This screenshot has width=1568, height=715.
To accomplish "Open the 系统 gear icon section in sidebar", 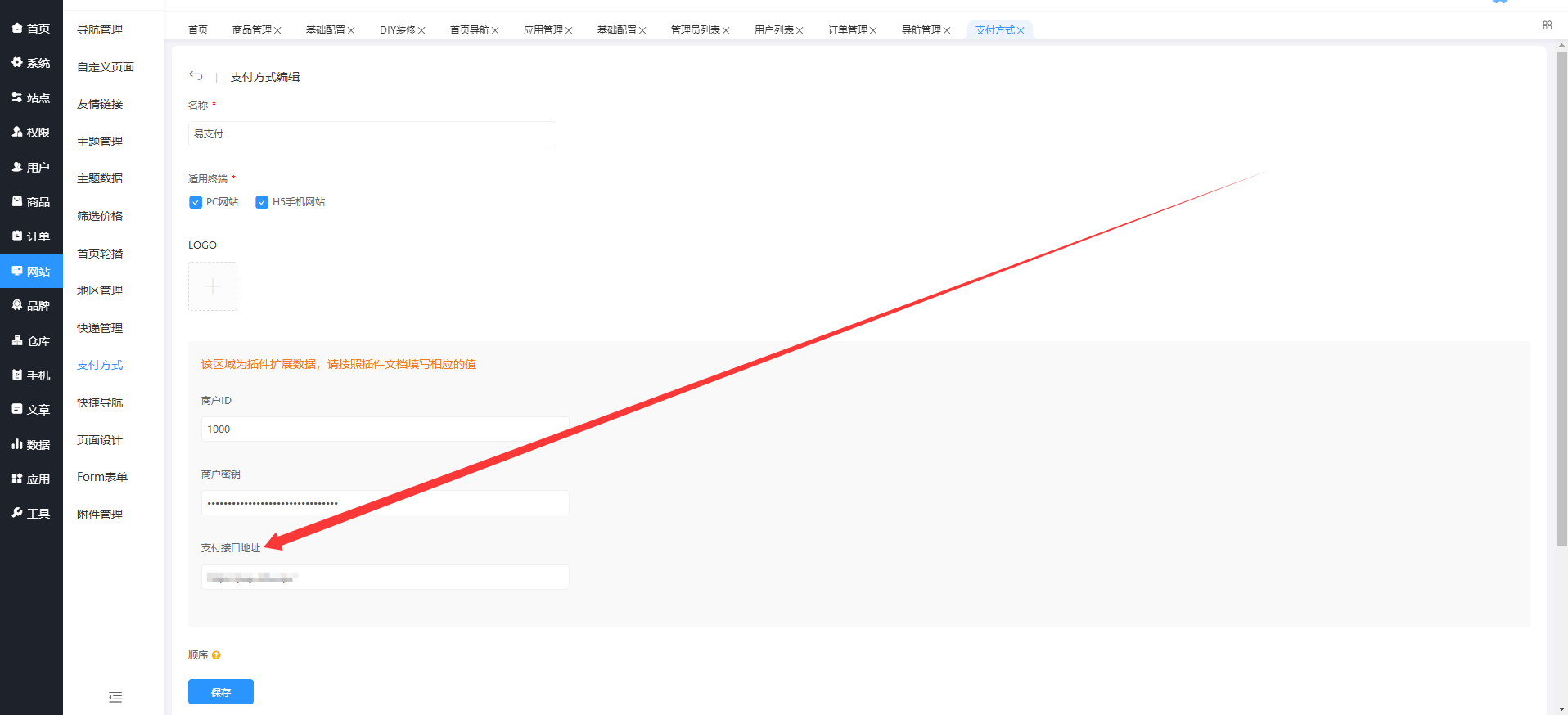I will 31,63.
